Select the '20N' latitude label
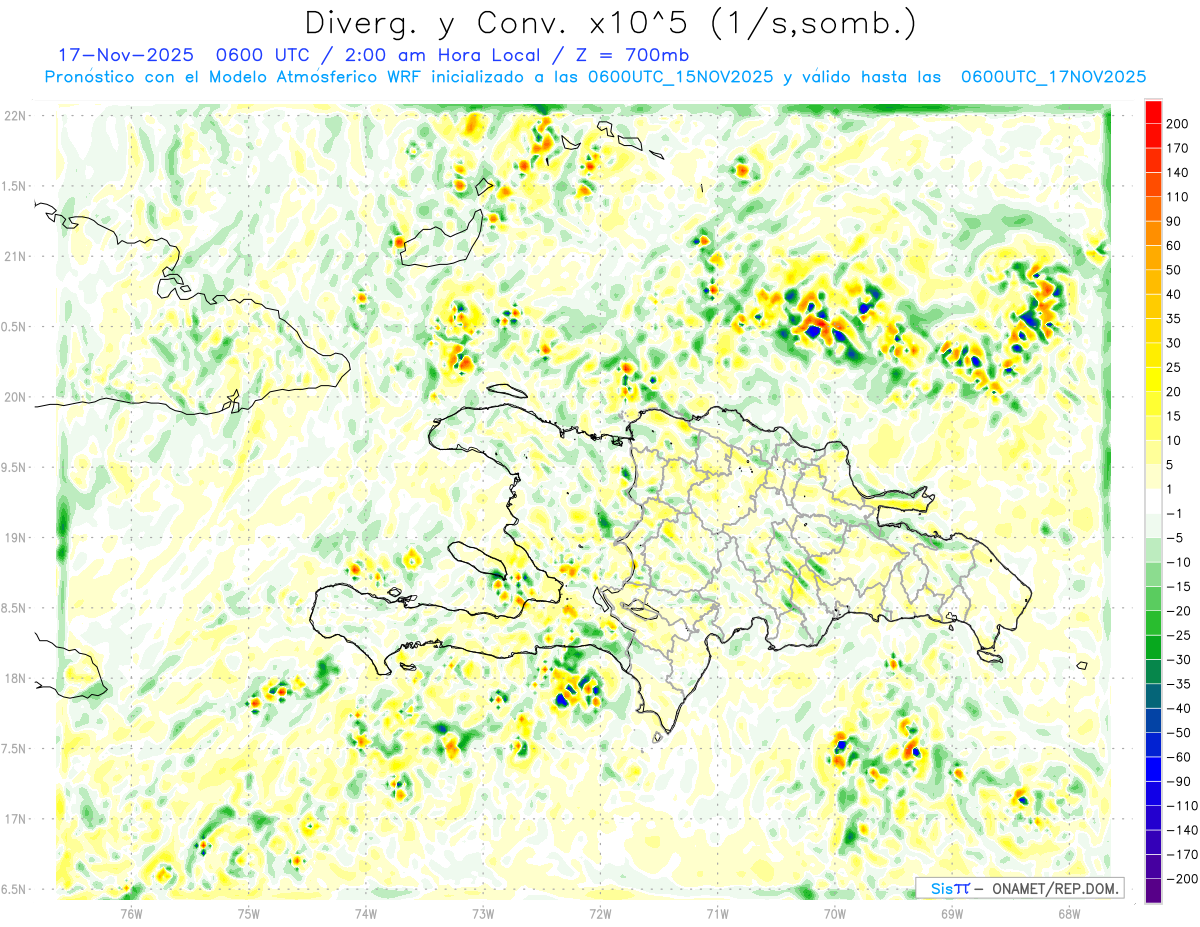The height and width of the screenshot is (927, 1200). coord(15,397)
